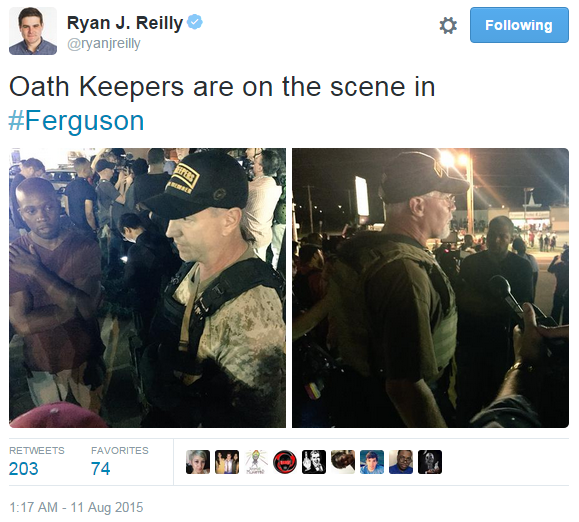Click the blue verified badge icon
The height and width of the screenshot is (522, 579).
pos(195,22)
